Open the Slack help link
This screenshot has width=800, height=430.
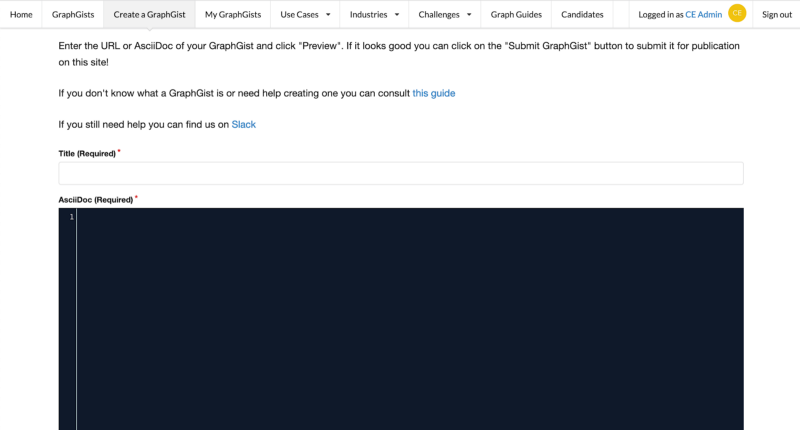243,124
